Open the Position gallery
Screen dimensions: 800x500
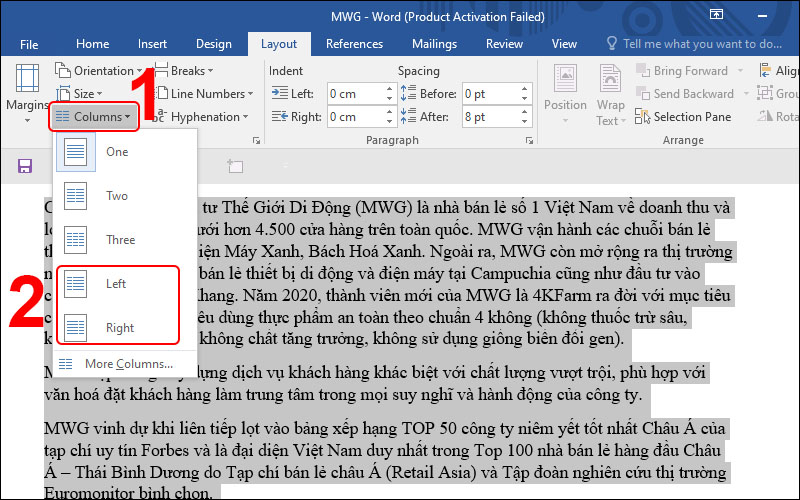pos(565,94)
